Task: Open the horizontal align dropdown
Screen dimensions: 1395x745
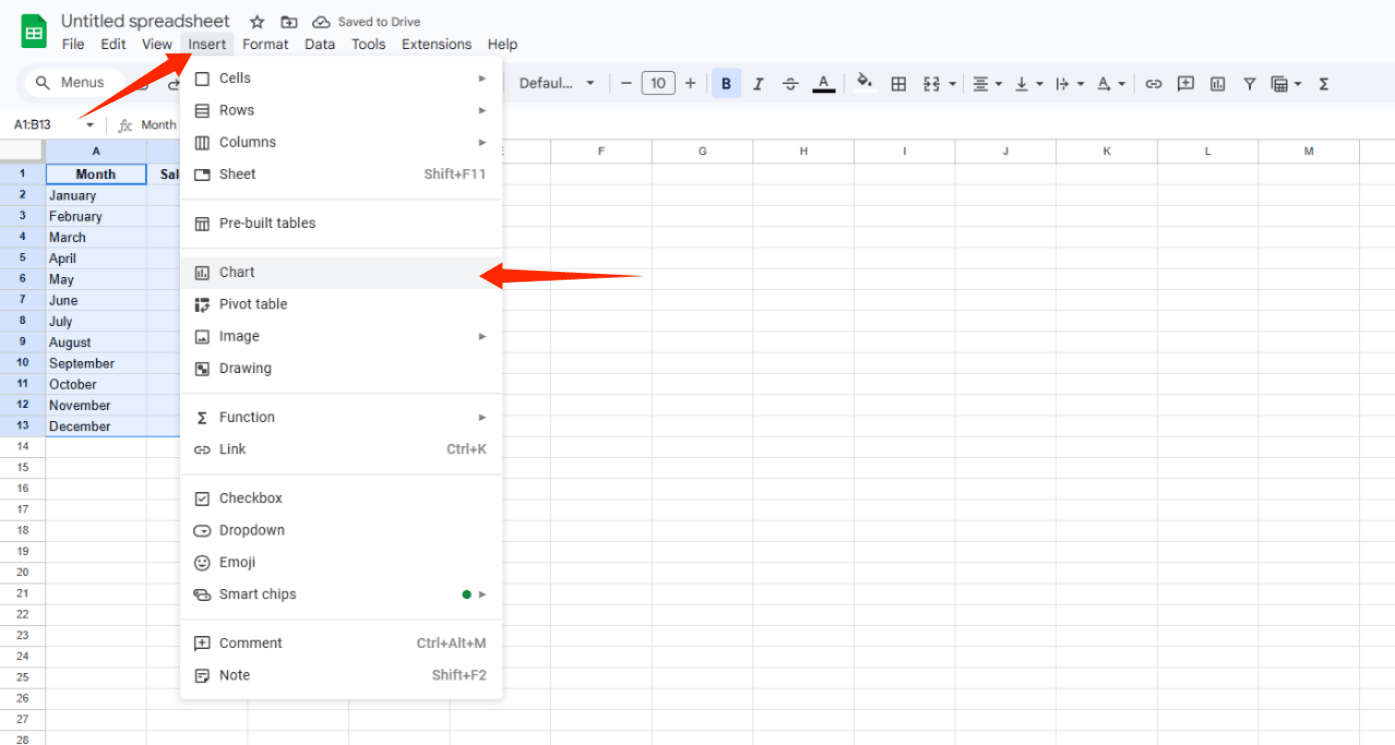Action: (986, 84)
